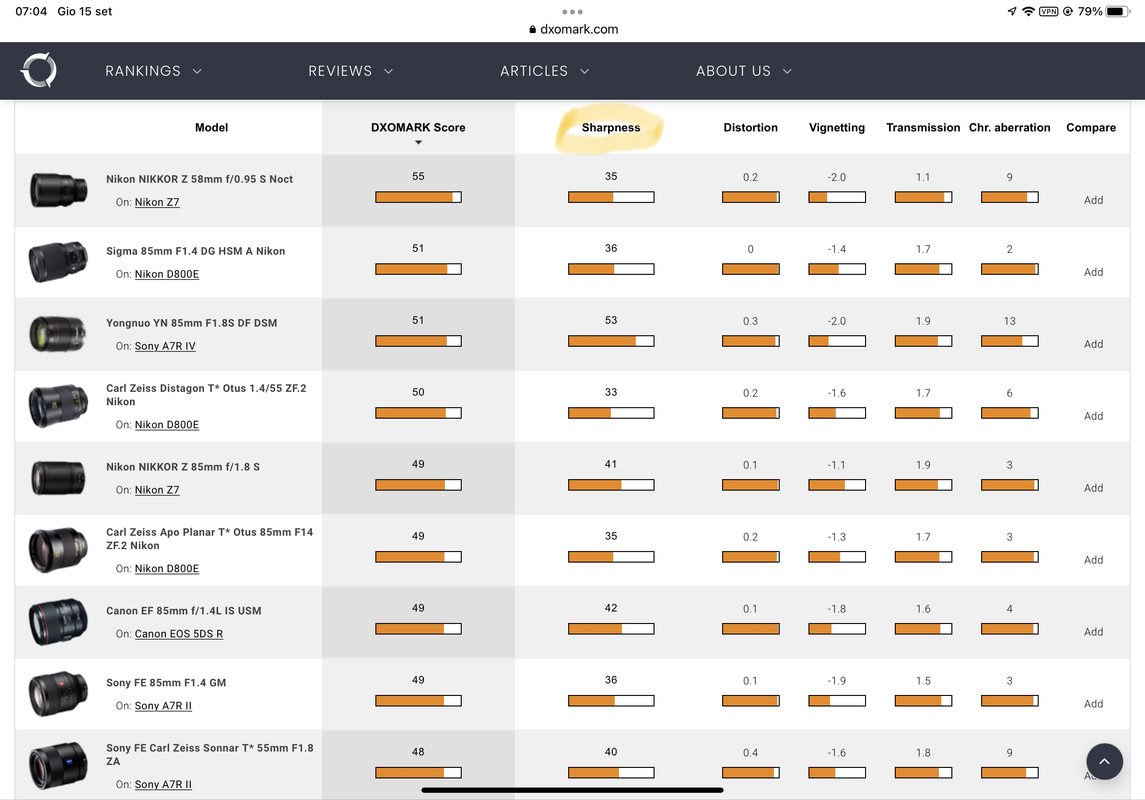Open Sony A7R II link under FE 85mm GM

(x=164, y=706)
